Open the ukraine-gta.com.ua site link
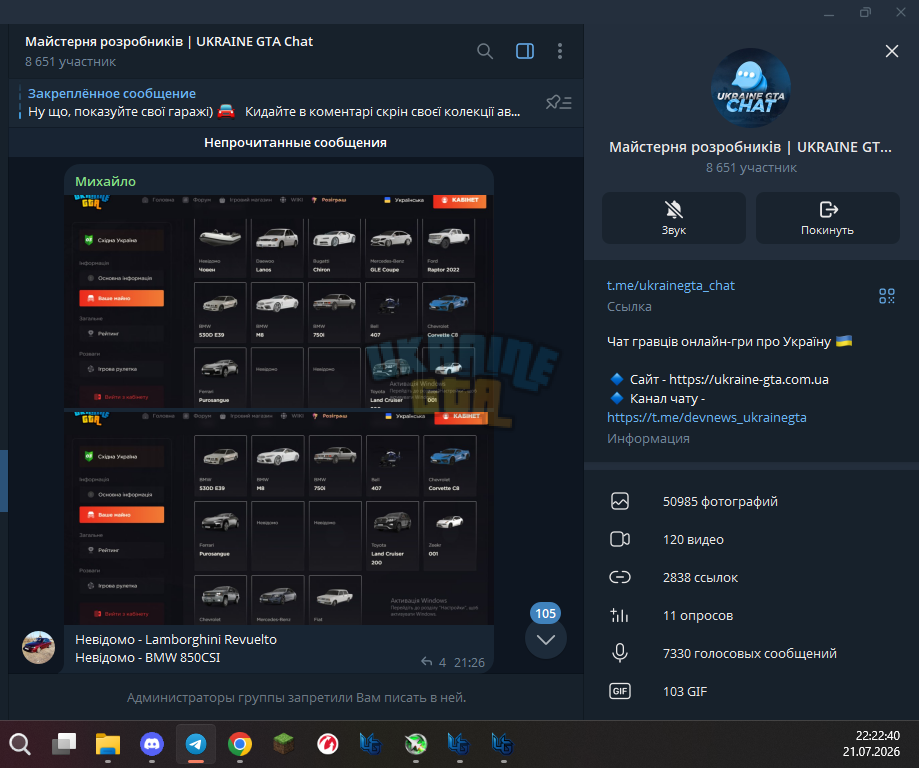 [x=748, y=379]
